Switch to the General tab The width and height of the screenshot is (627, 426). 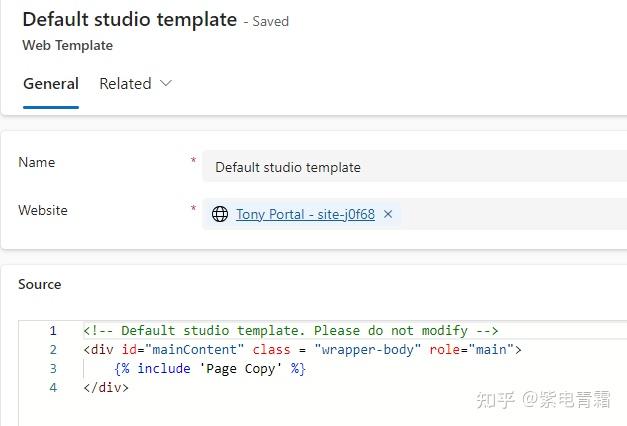(x=51, y=84)
